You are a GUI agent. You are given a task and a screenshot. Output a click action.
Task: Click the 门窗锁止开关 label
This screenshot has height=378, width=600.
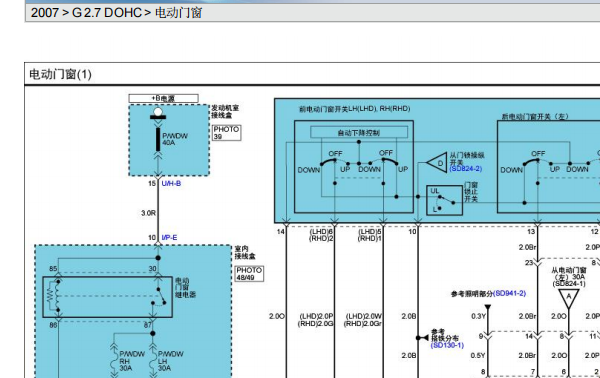pos(471,192)
